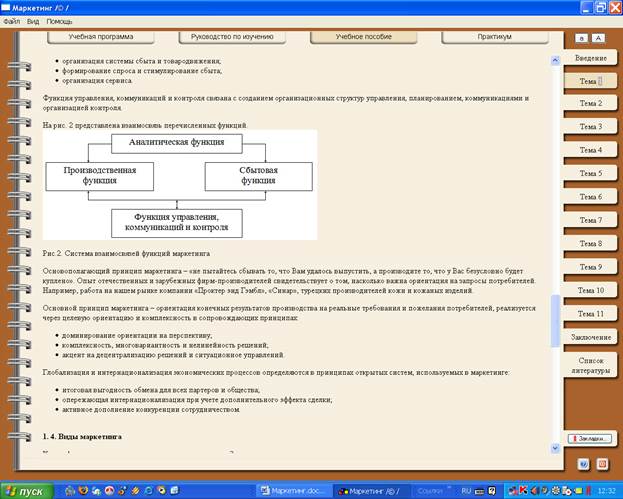Open the Вид menu

(x=33, y=21)
